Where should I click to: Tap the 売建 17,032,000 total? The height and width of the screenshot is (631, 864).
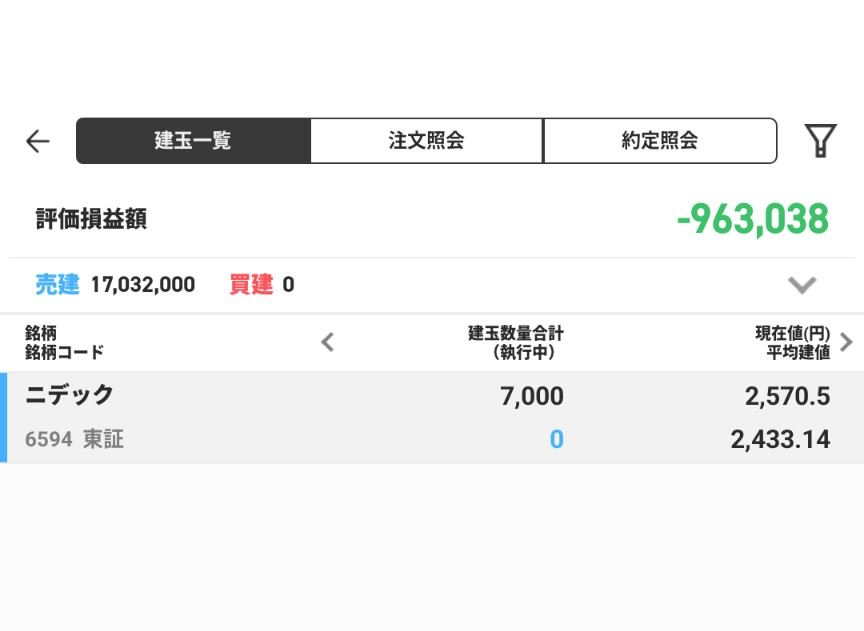pos(116,285)
